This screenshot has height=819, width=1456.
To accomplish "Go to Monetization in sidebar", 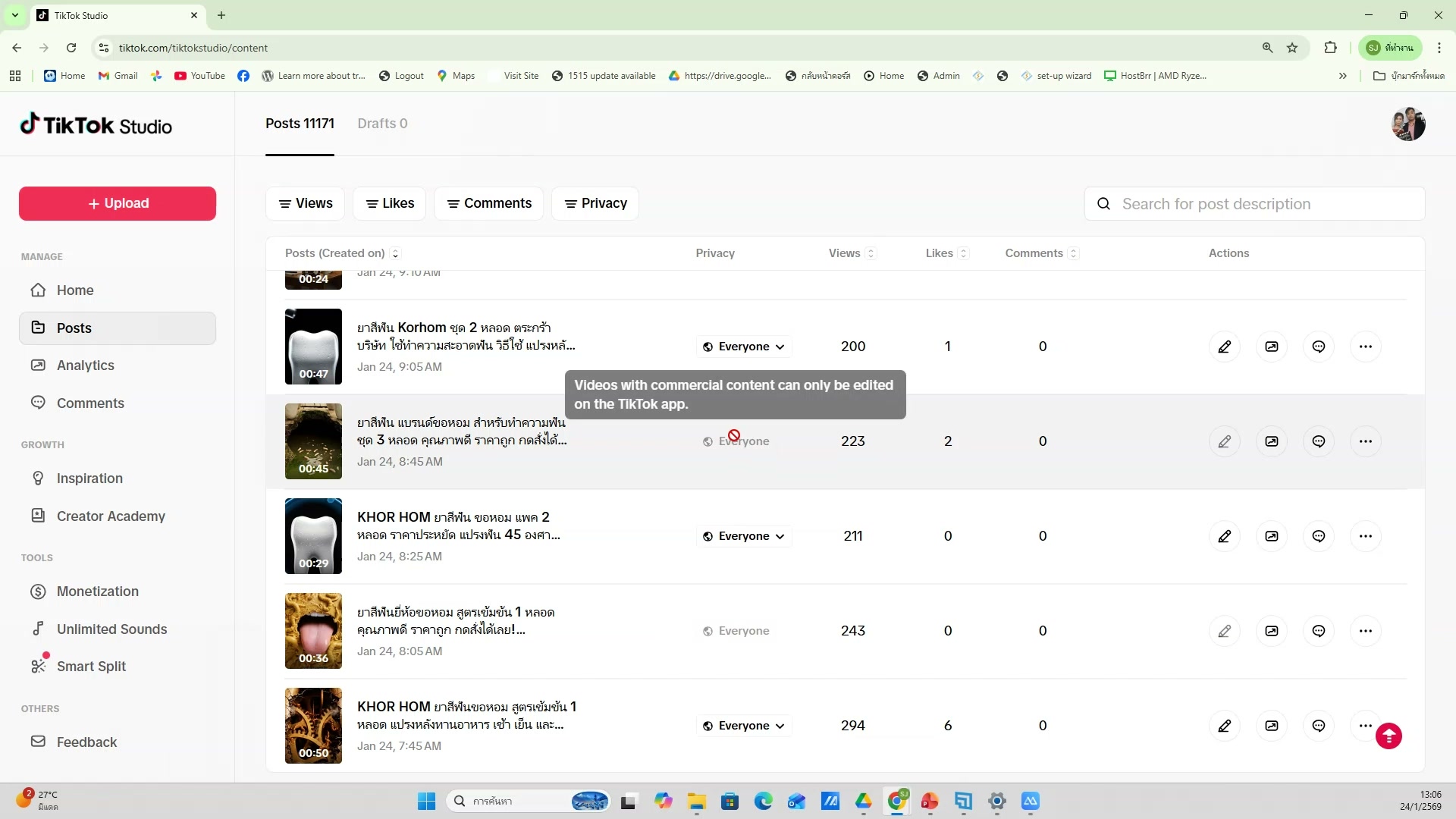I will coord(97,591).
